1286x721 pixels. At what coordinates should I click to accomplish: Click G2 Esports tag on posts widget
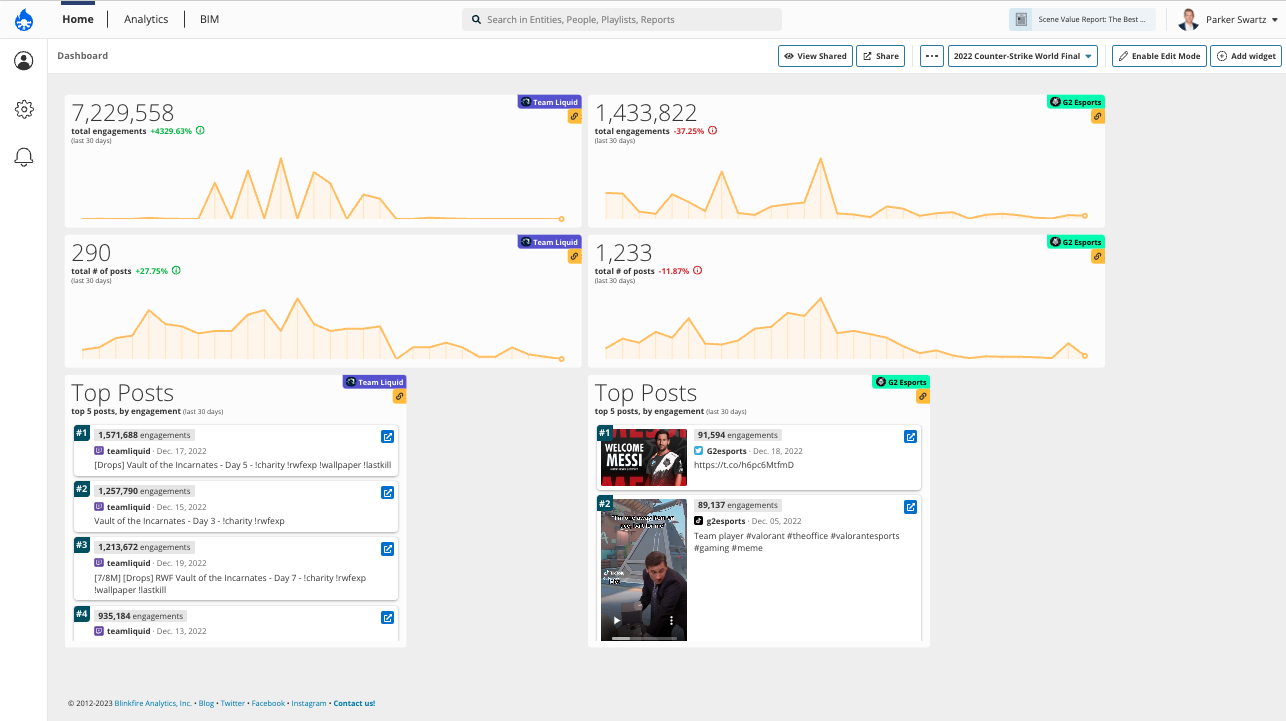(1076, 242)
